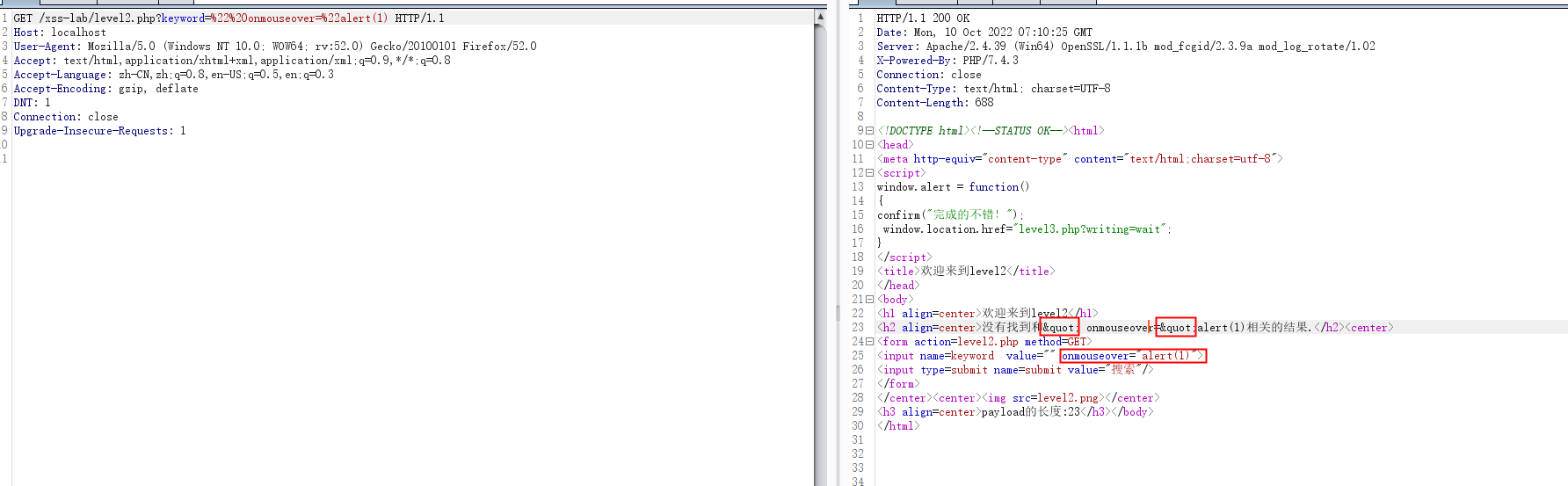Image resolution: width=1568 pixels, height=486 pixels.
Task: Click the window.location.href level3.php line
Action: 1027,229
